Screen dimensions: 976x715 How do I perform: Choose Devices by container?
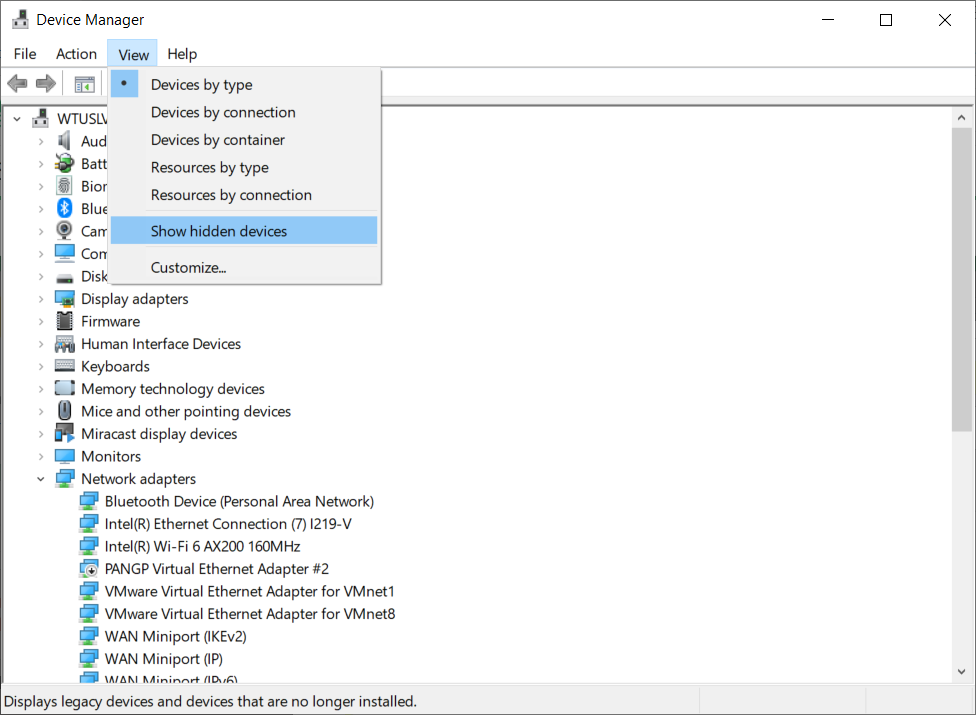tap(244, 140)
